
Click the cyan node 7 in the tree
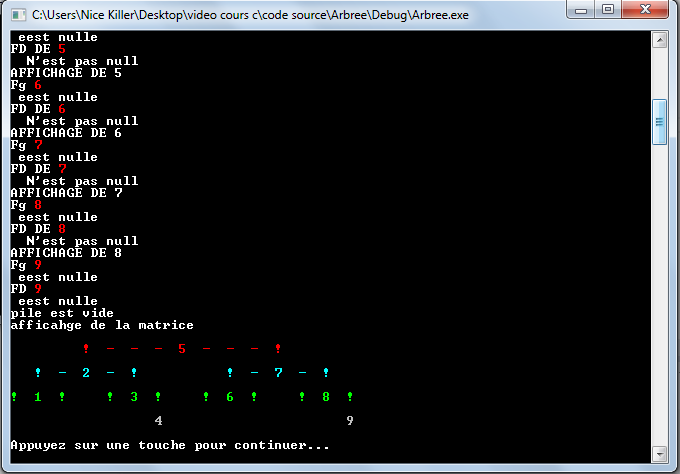coord(278,373)
